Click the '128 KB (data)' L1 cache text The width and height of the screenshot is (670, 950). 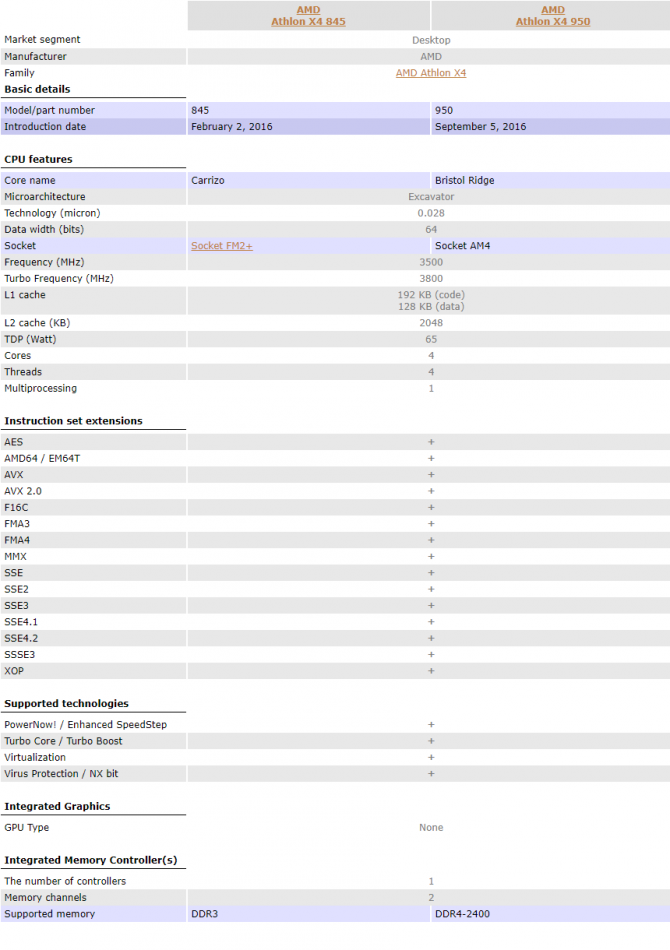431,307
